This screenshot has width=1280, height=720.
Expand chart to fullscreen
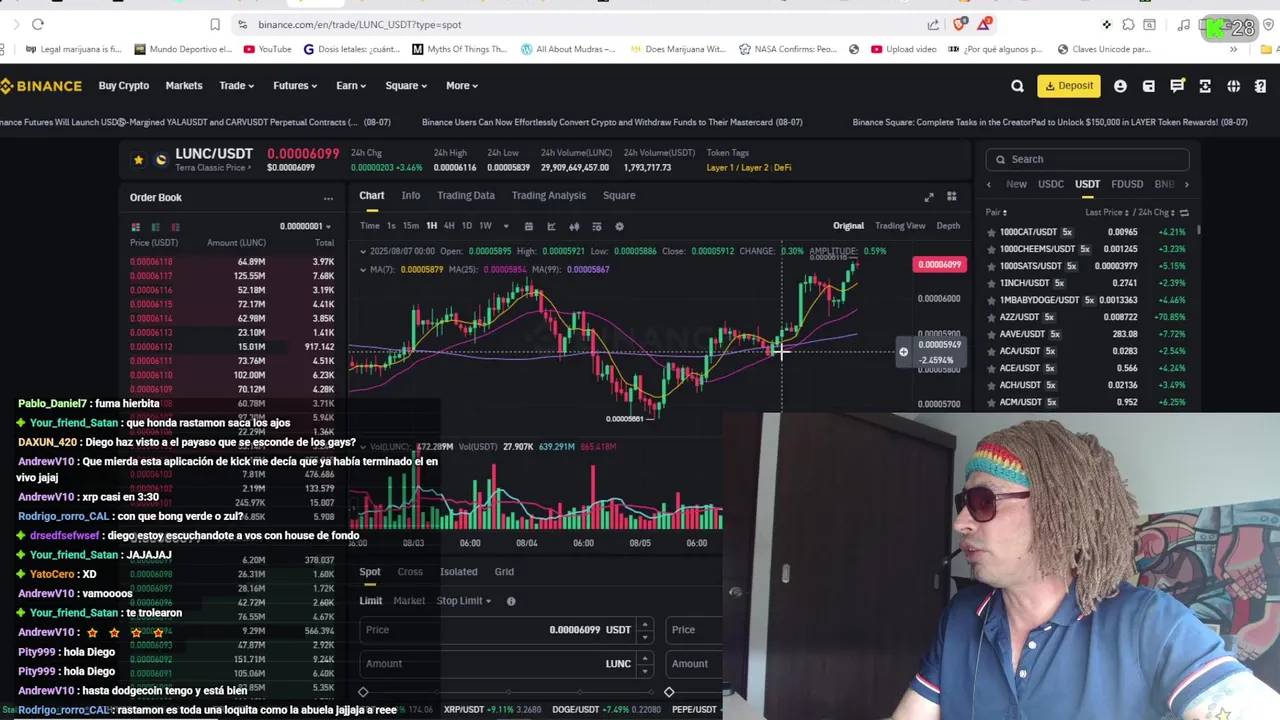[929, 197]
